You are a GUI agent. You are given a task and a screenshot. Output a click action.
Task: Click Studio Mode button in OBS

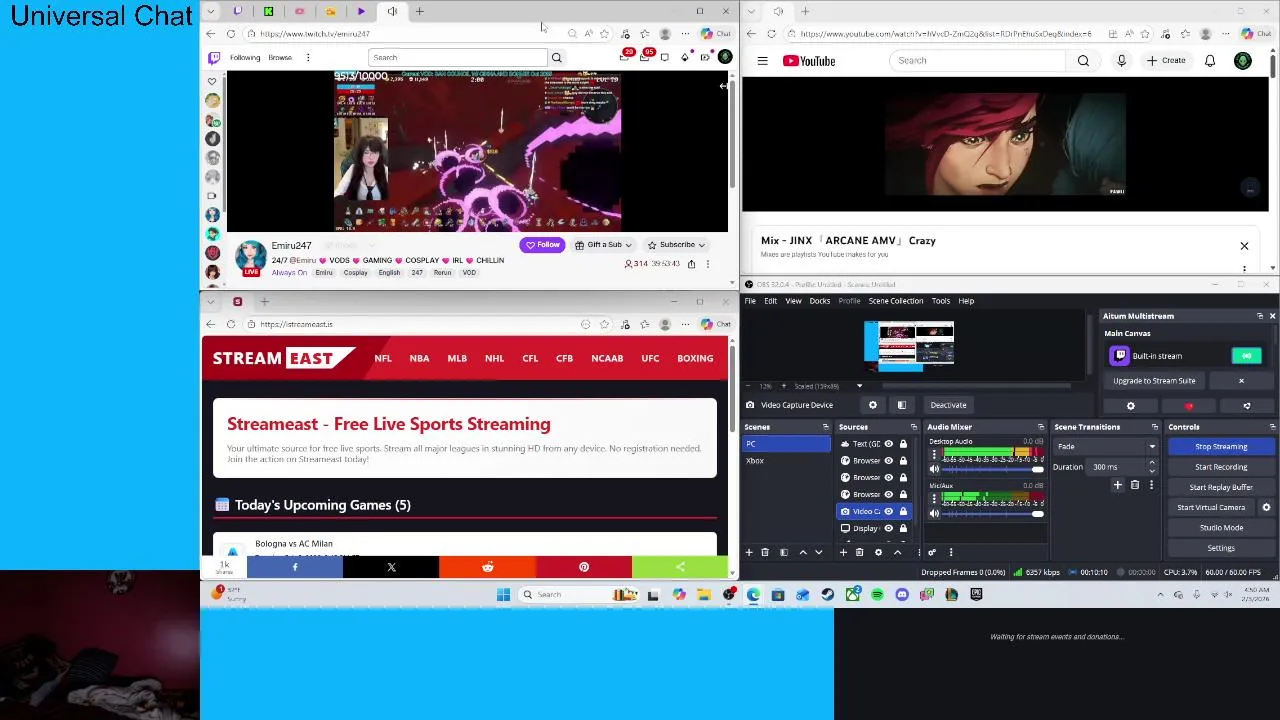point(1221,528)
